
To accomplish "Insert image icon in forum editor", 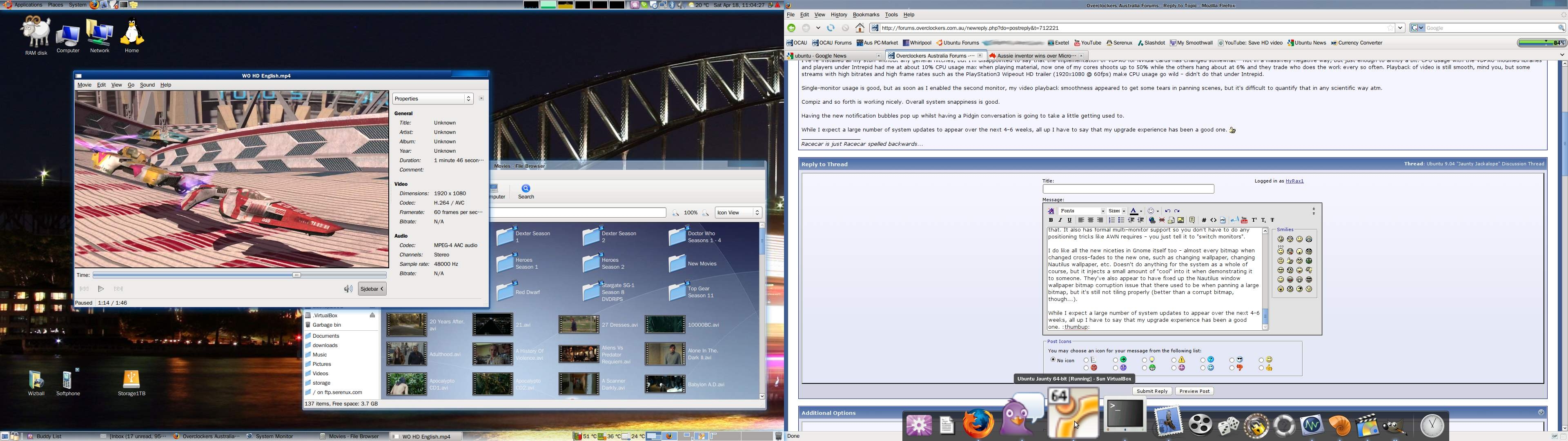I will click(1181, 220).
